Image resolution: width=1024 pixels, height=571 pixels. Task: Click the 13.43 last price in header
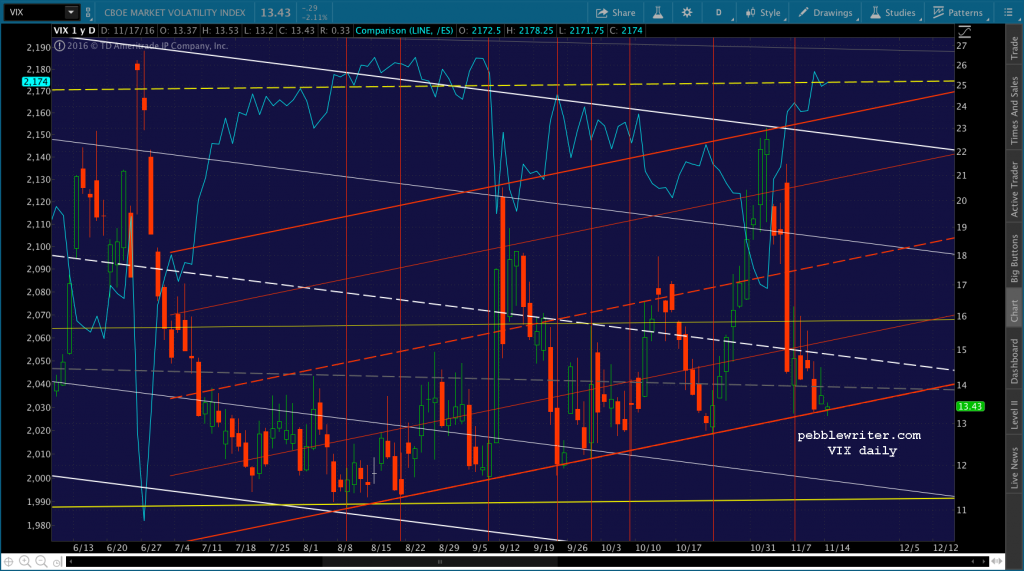(x=275, y=12)
